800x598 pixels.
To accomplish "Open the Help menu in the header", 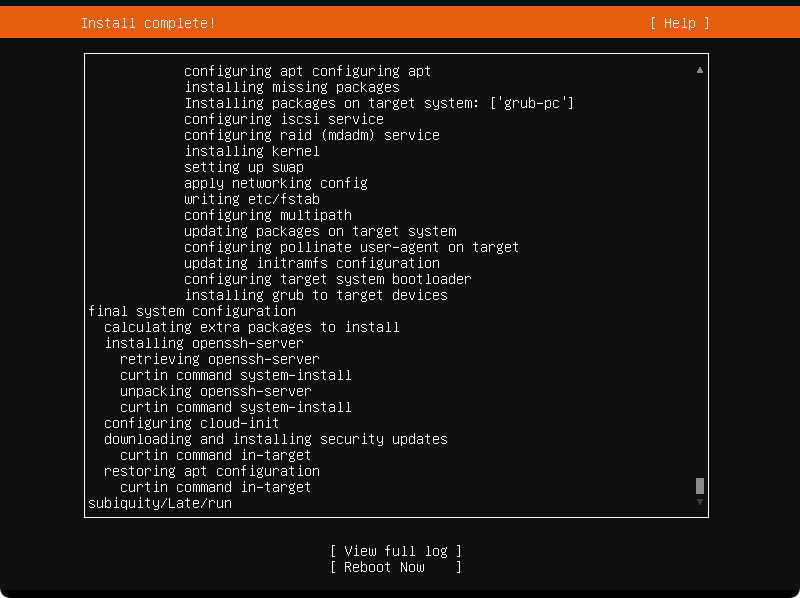I will [x=680, y=23].
